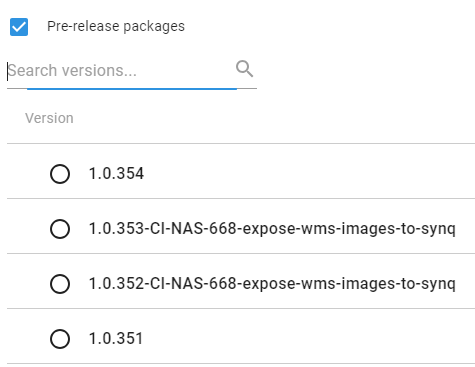The height and width of the screenshot is (367, 475).
Task: Select the radio button for 1.0.352-CI-NAS-668
Action: coord(60,284)
